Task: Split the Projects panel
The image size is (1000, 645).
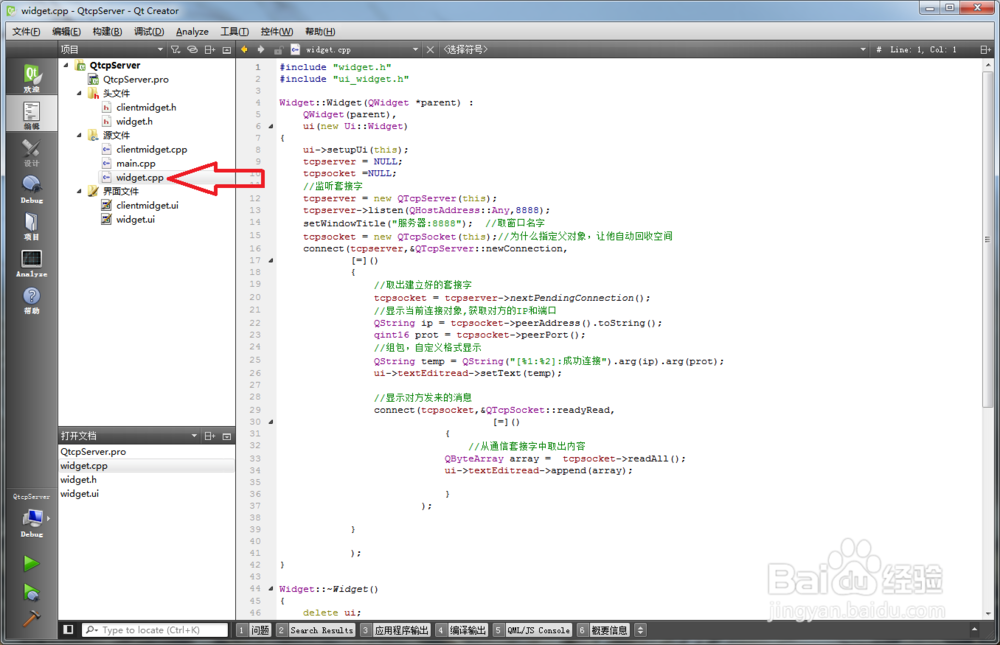Action: [x=209, y=50]
